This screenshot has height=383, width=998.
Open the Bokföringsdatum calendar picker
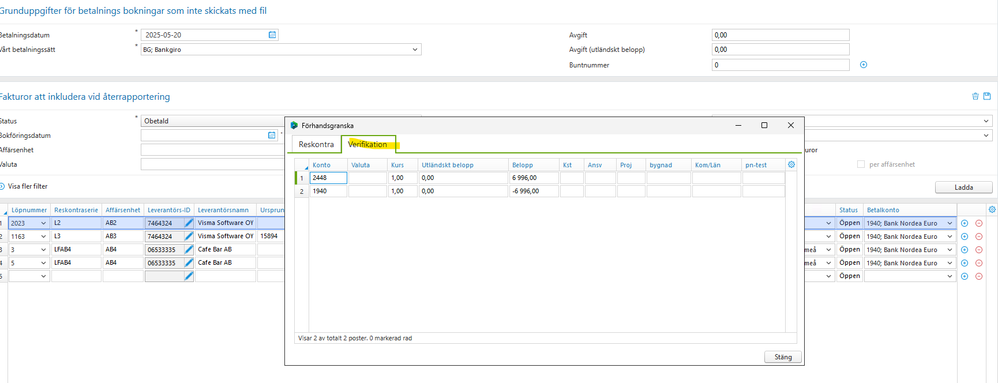272,136
